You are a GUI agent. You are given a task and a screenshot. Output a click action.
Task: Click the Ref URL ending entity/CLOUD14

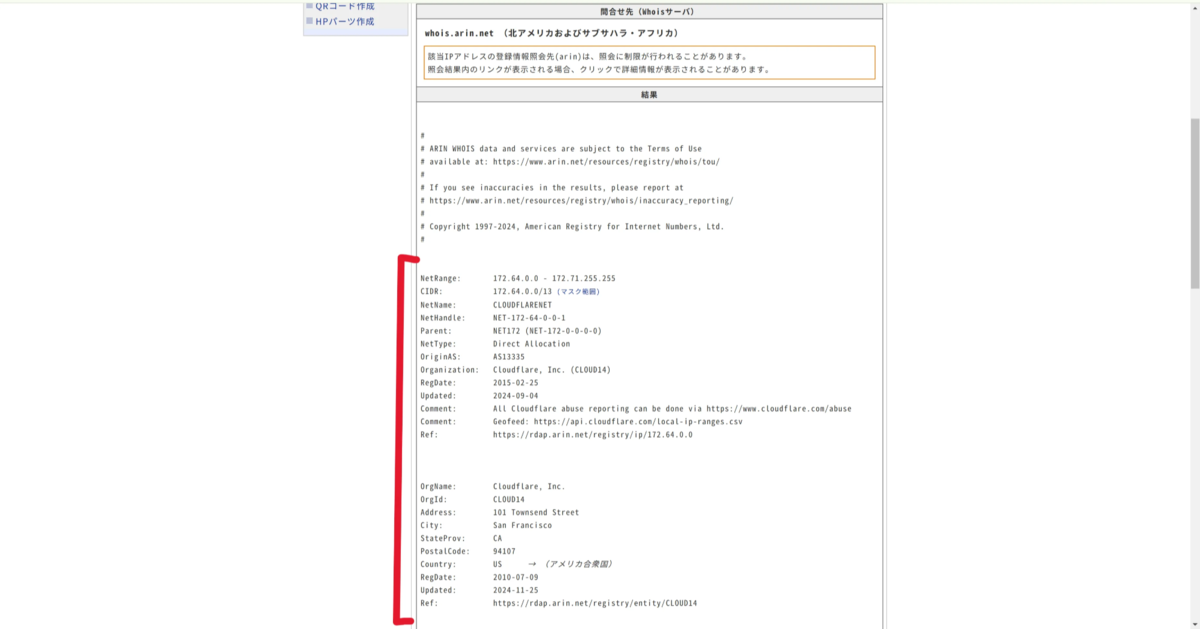click(x=595, y=603)
